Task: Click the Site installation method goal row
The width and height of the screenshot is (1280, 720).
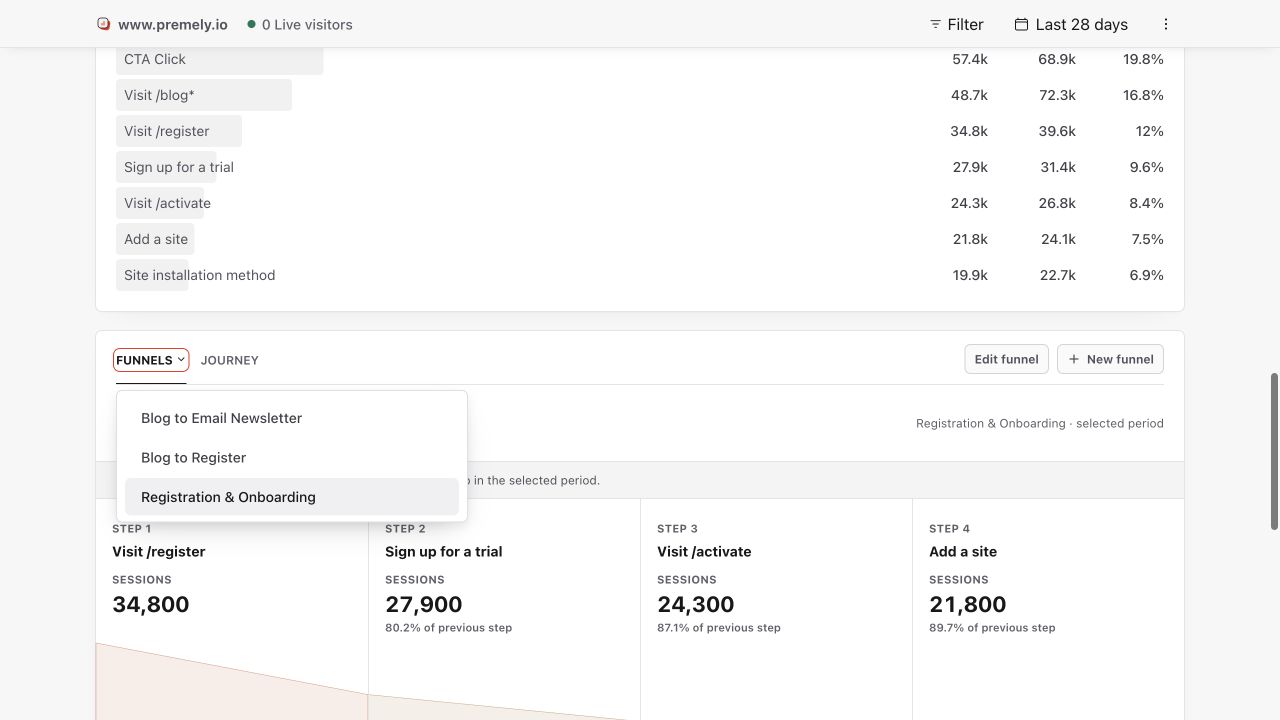Action: pos(640,275)
